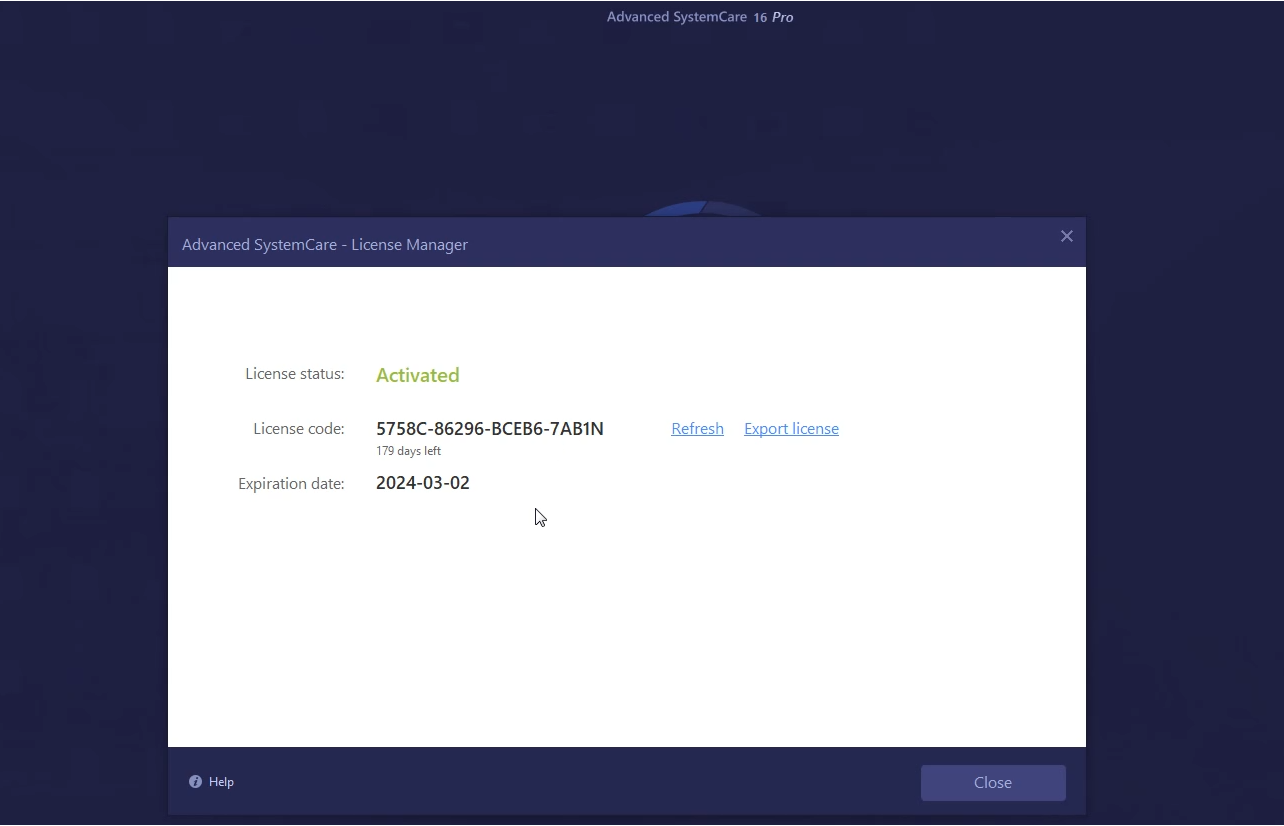Click the Refresh license link
The width and height of the screenshot is (1284, 826).
[x=697, y=428]
